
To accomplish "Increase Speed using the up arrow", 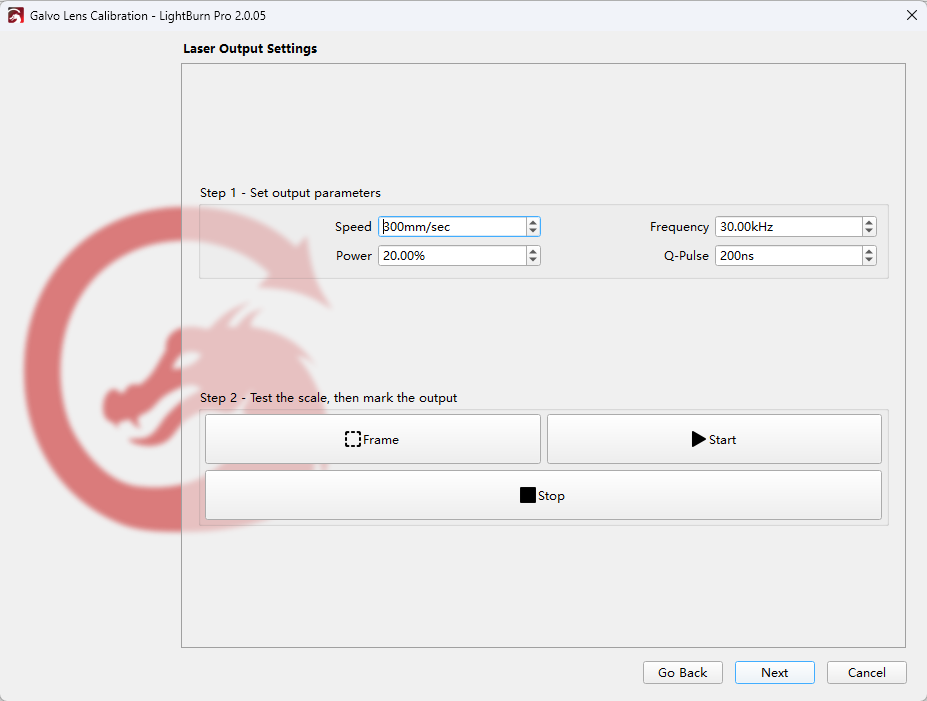I will click(x=533, y=223).
